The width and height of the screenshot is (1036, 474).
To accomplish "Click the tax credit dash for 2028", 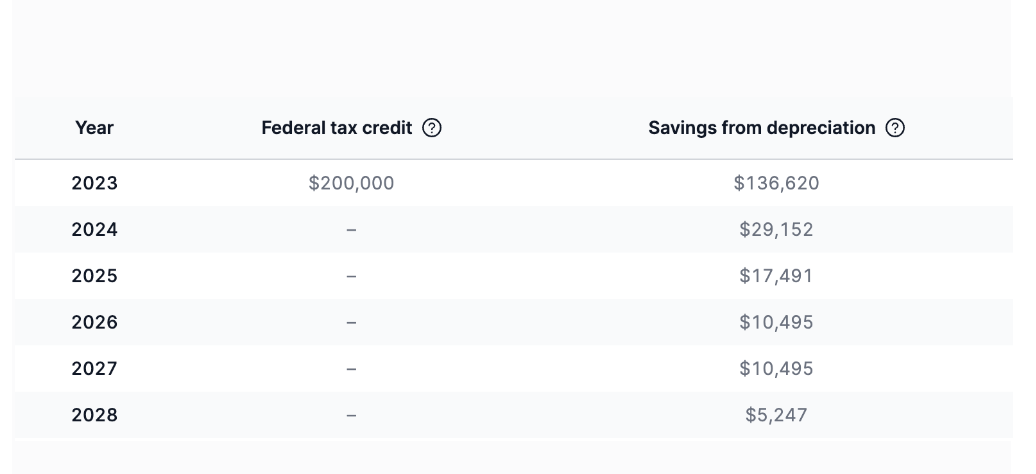I will 351,415.
